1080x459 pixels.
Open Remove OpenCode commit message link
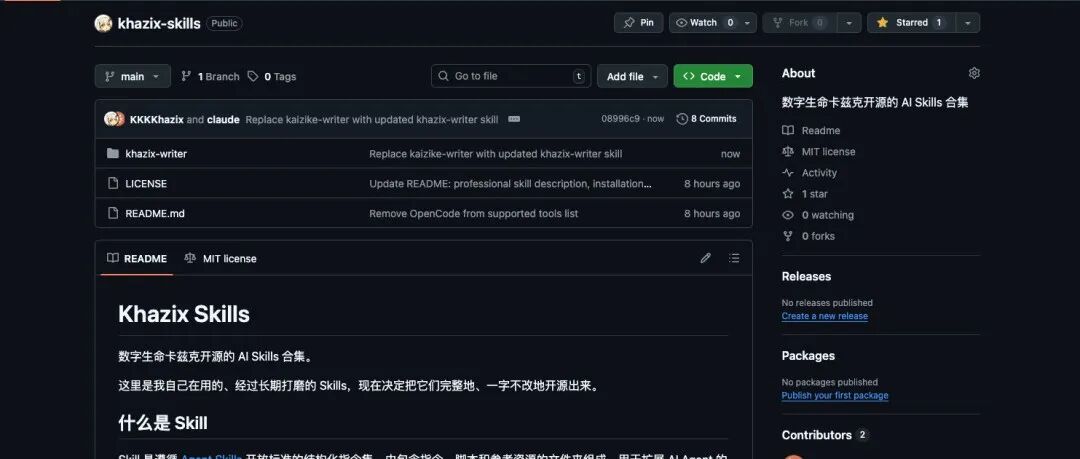click(x=474, y=214)
